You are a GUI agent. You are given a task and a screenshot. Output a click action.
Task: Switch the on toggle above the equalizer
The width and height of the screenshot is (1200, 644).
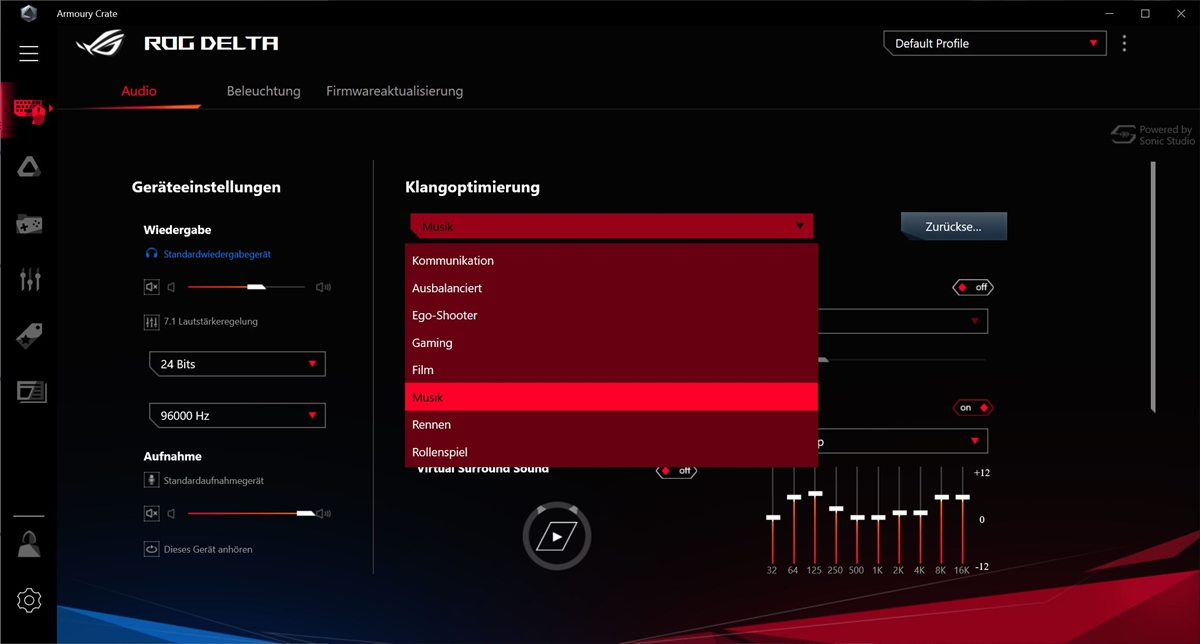(x=973, y=408)
